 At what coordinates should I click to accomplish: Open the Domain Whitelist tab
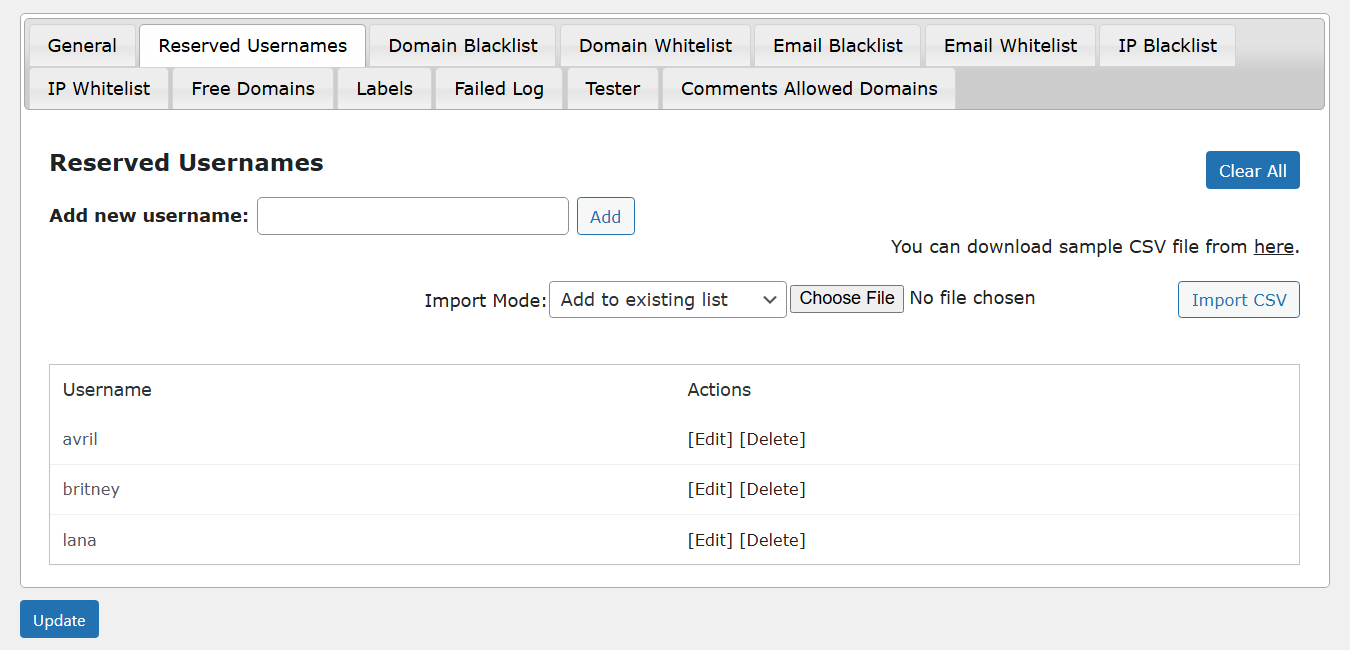(x=655, y=45)
